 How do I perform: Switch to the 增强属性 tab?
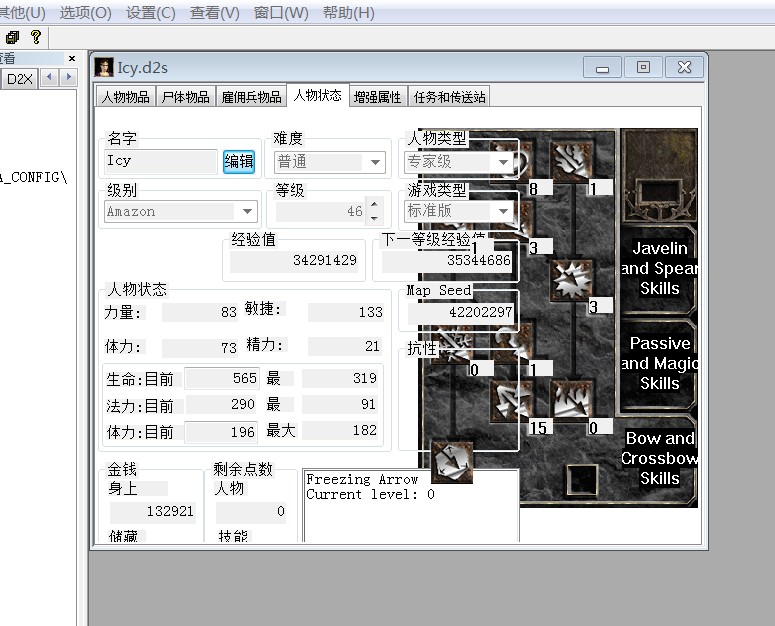pyautogui.click(x=378, y=97)
